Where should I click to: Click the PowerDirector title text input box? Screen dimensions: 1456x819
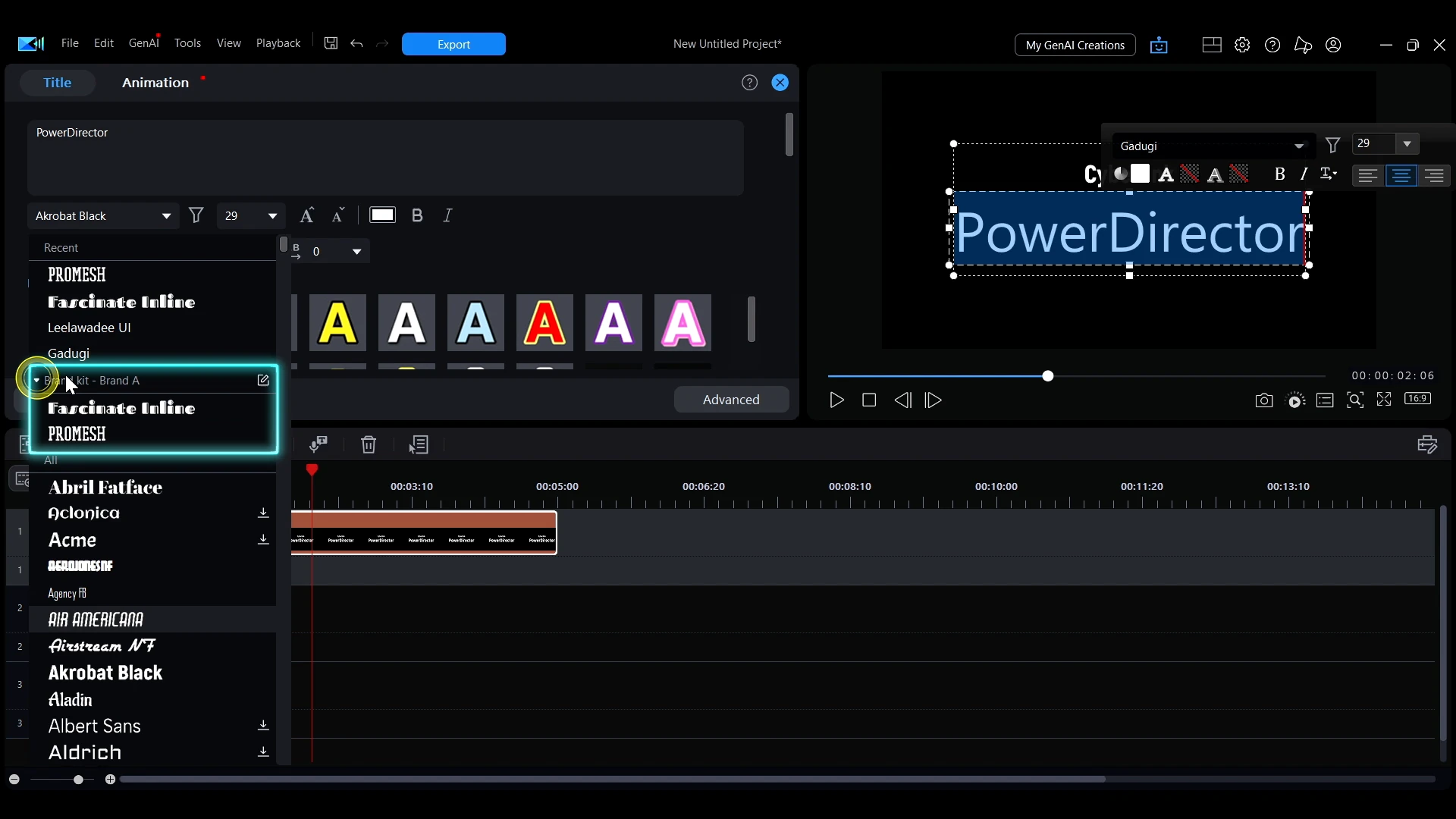[x=385, y=158]
